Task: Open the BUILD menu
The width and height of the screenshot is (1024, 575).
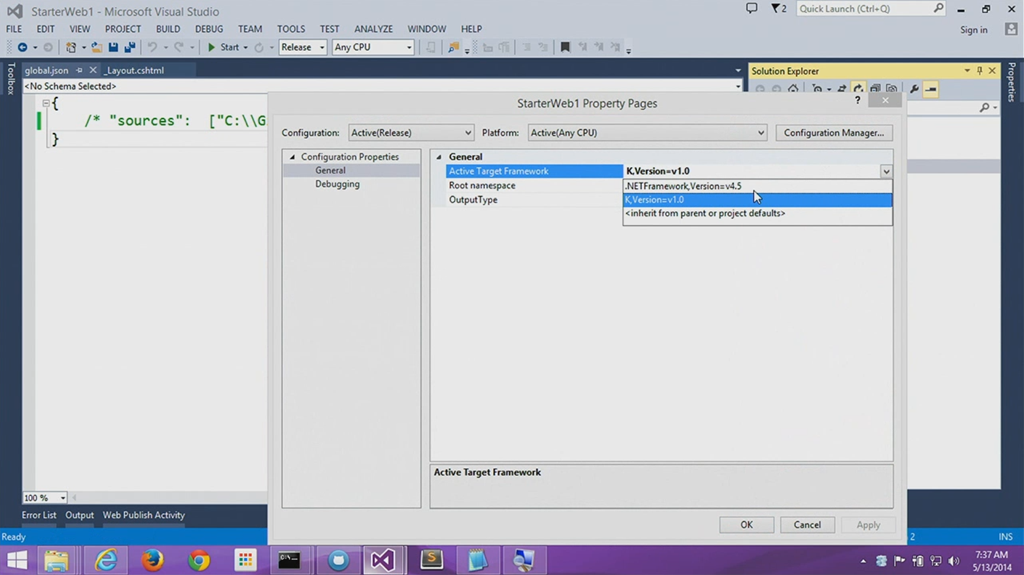Action: click(x=168, y=29)
